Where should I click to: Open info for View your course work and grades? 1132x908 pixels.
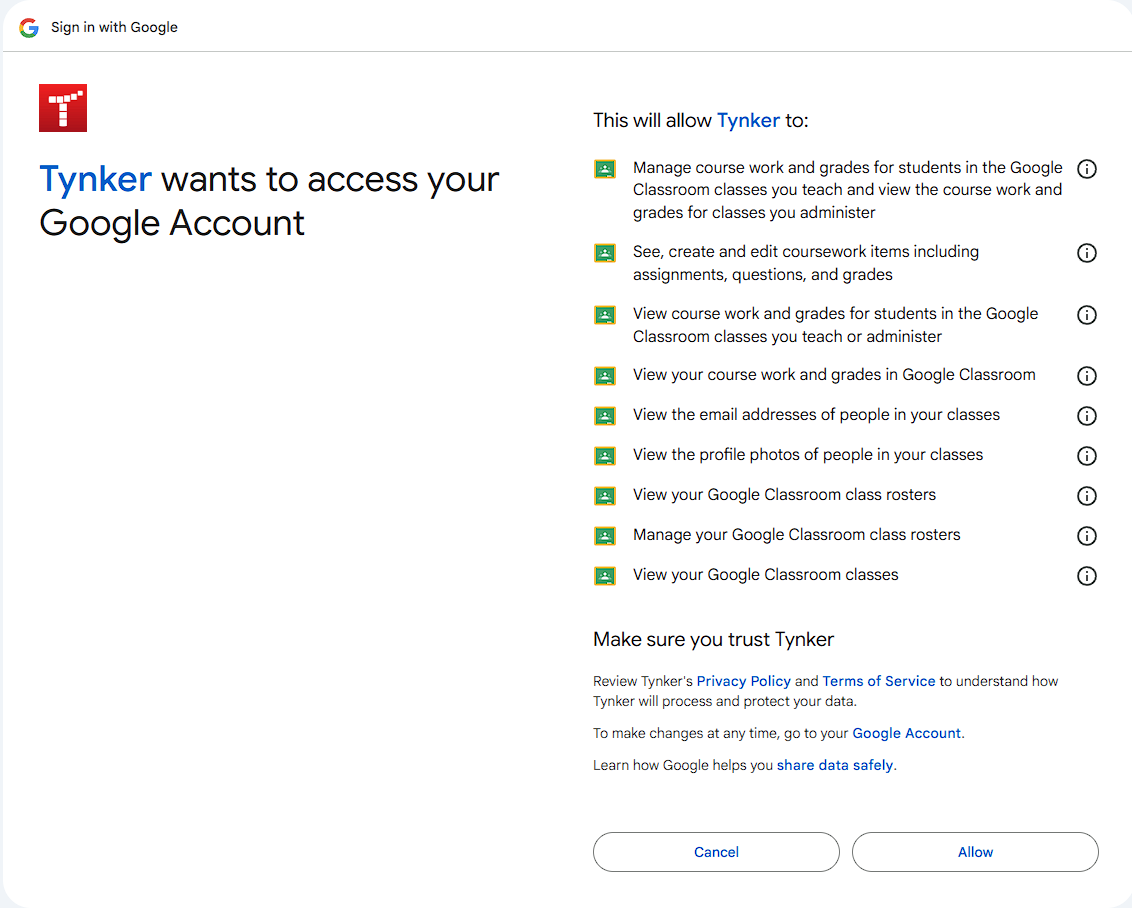point(1087,376)
